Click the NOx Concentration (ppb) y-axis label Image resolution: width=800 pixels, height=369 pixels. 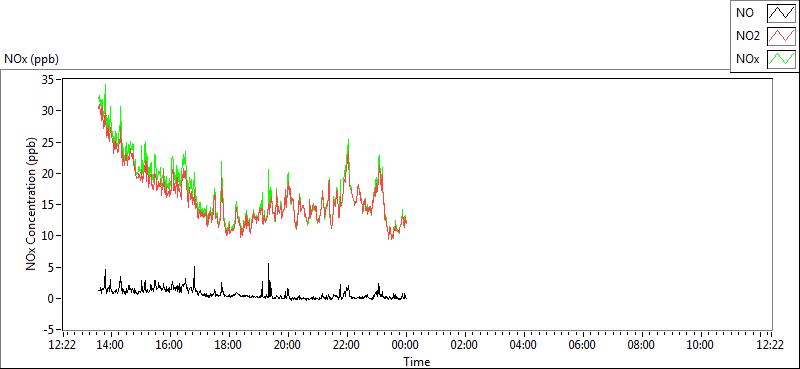click(32, 203)
